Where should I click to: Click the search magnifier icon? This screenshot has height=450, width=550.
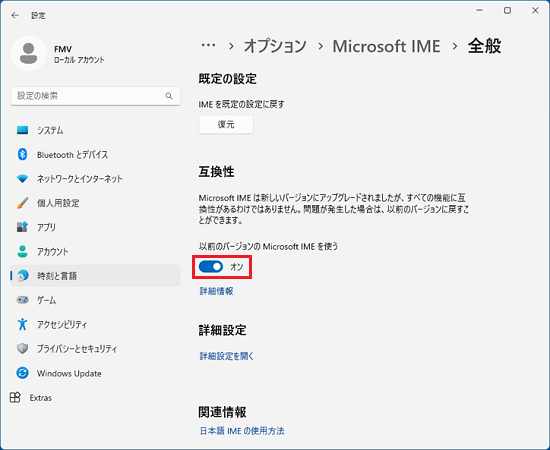[x=169, y=96]
